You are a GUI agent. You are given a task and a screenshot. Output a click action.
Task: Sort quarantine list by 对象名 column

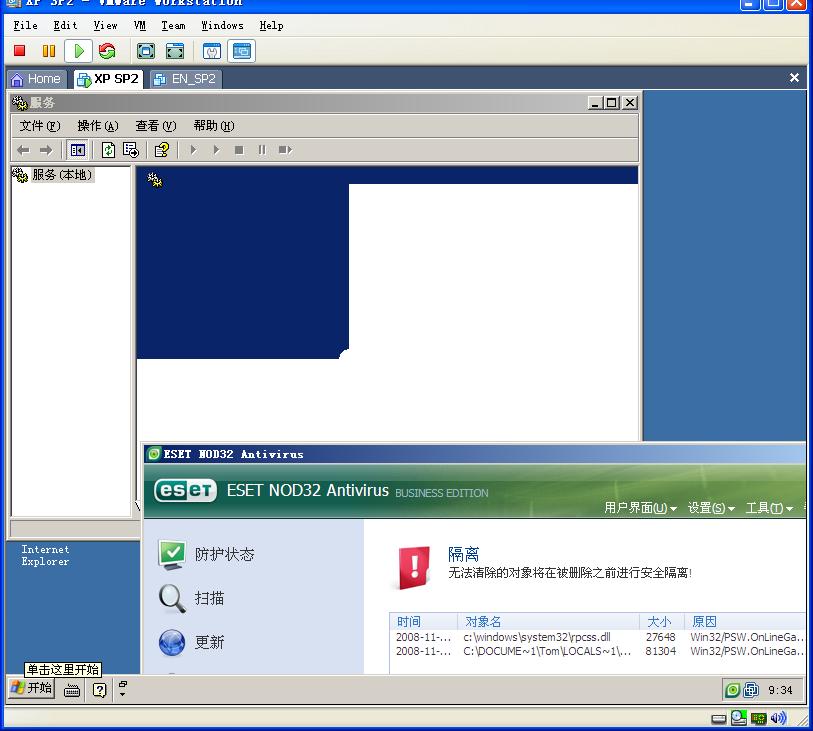(549, 621)
